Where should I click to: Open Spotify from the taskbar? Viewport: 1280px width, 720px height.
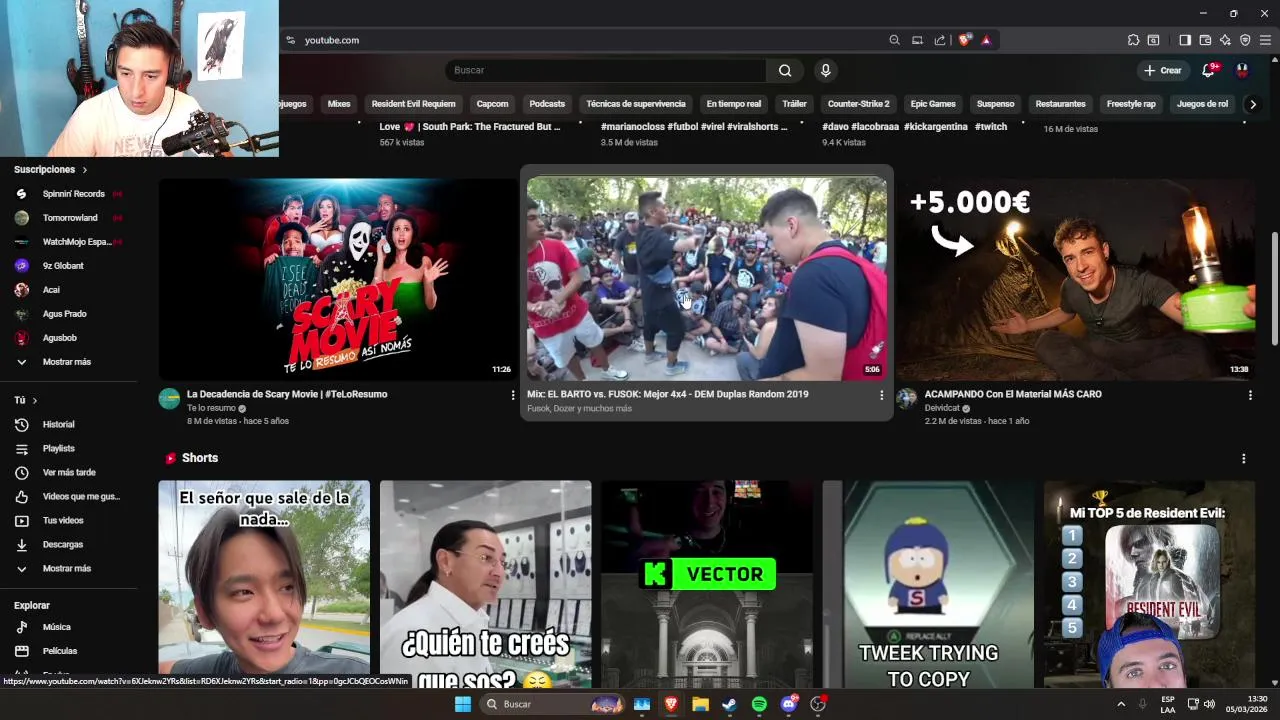[x=759, y=704]
